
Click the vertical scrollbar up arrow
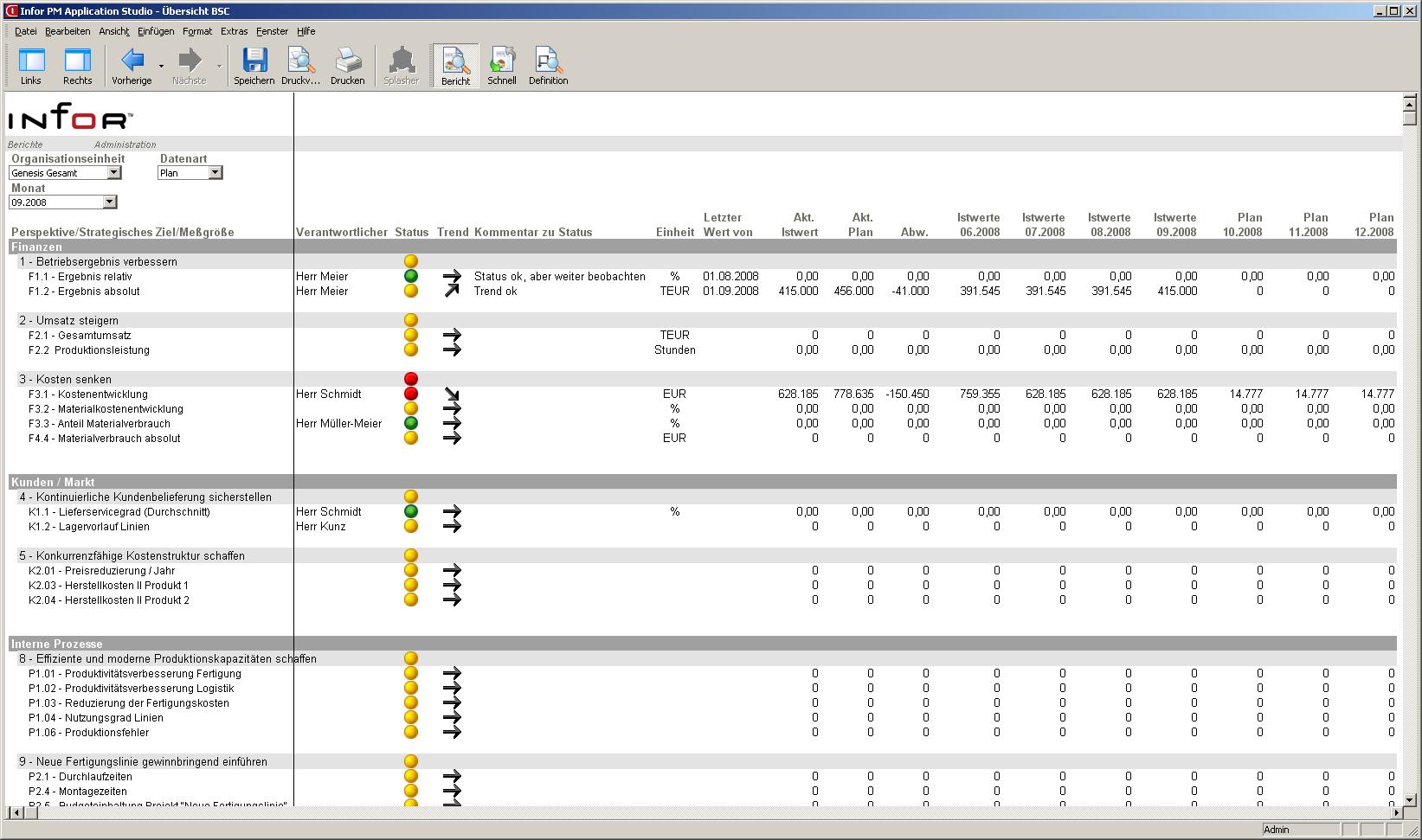(x=1410, y=103)
